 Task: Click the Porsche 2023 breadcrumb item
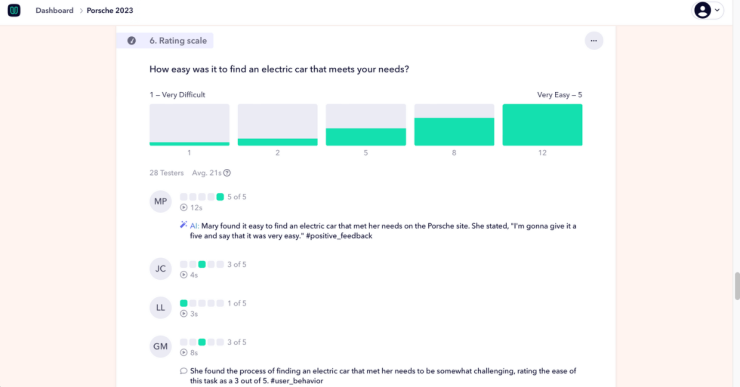(110, 10)
